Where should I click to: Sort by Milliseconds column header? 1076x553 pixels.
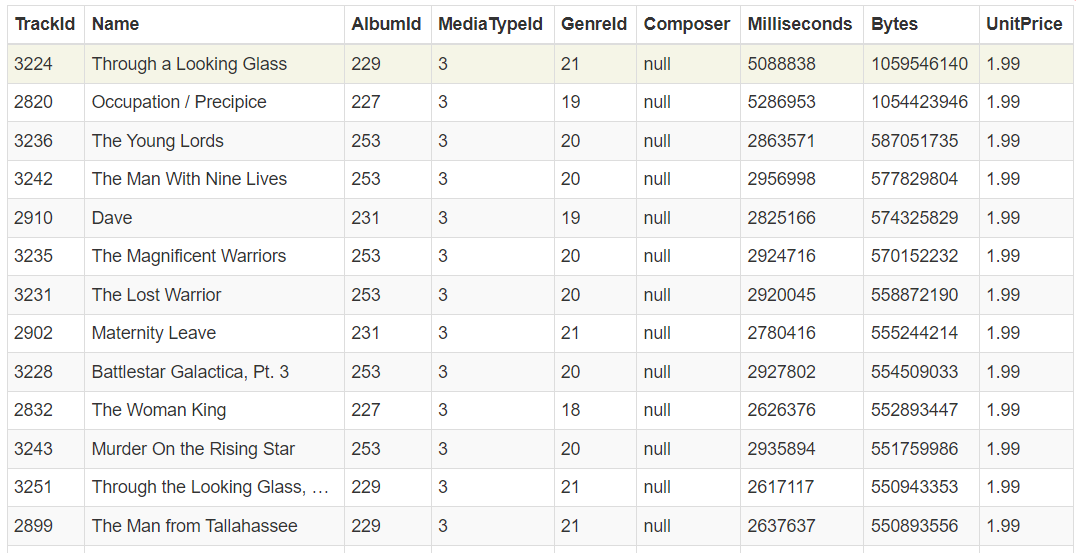(x=800, y=24)
